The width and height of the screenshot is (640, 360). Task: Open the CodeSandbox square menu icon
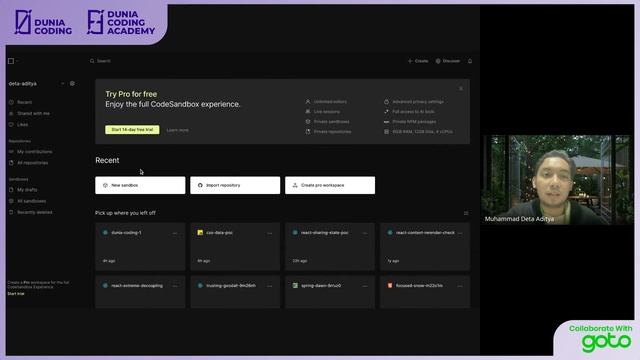tap(11, 61)
